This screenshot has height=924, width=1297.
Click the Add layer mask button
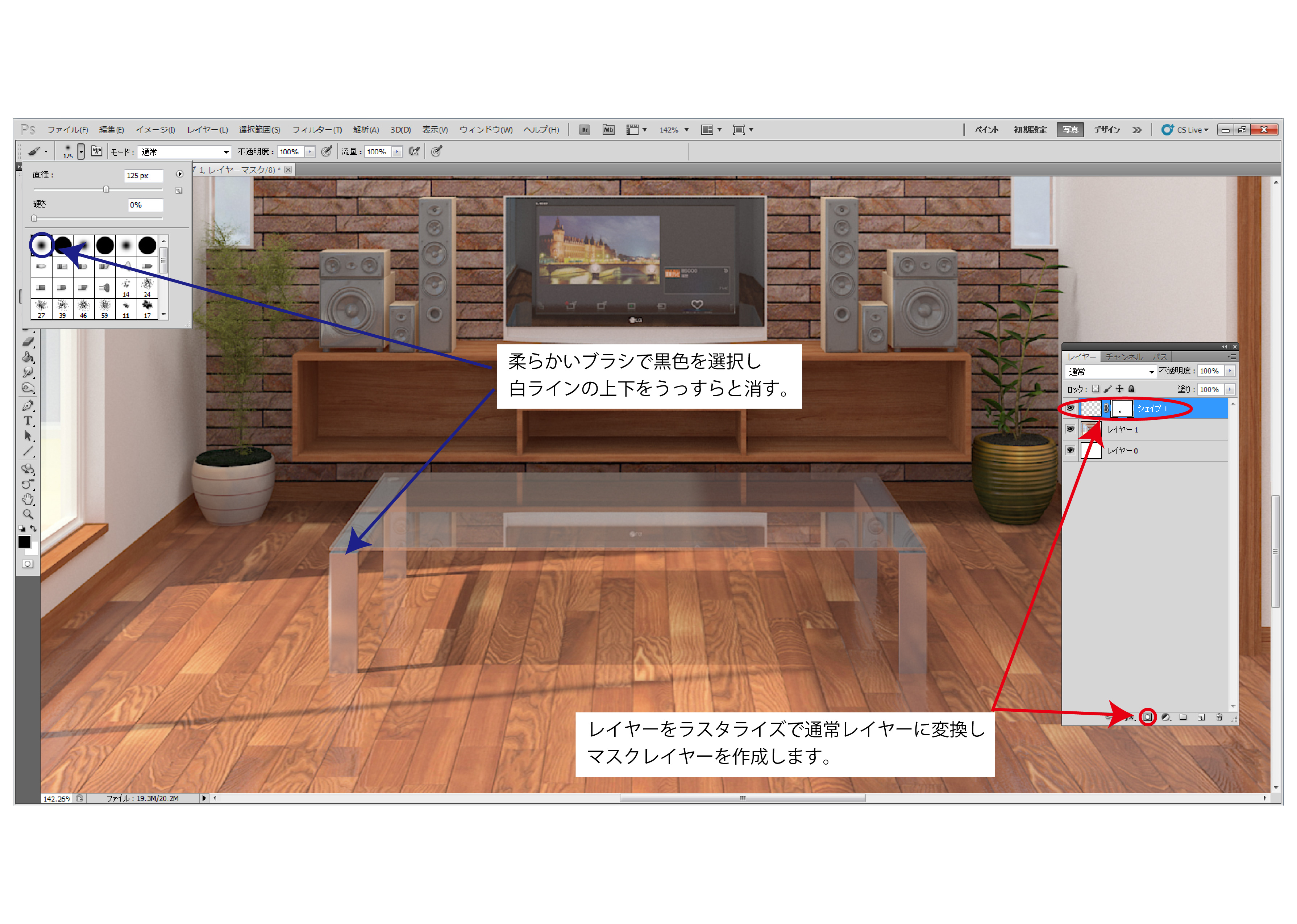tap(1147, 717)
